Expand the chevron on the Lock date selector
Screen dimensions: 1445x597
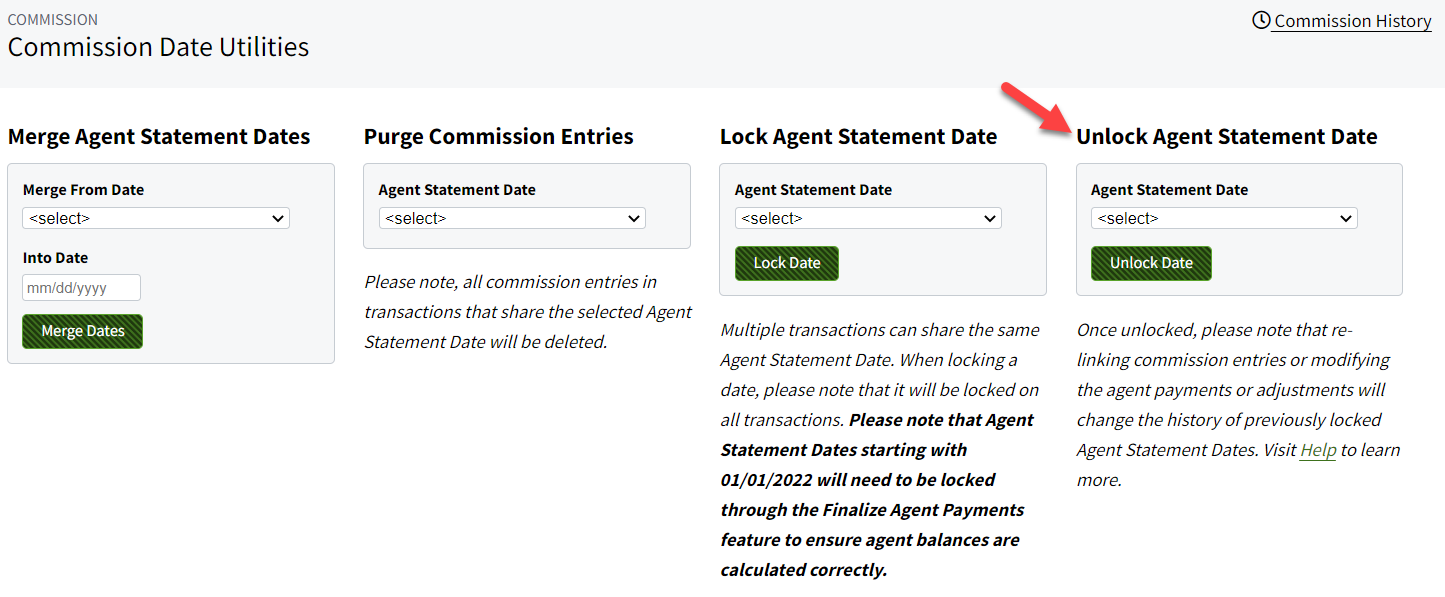tap(990, 218)
